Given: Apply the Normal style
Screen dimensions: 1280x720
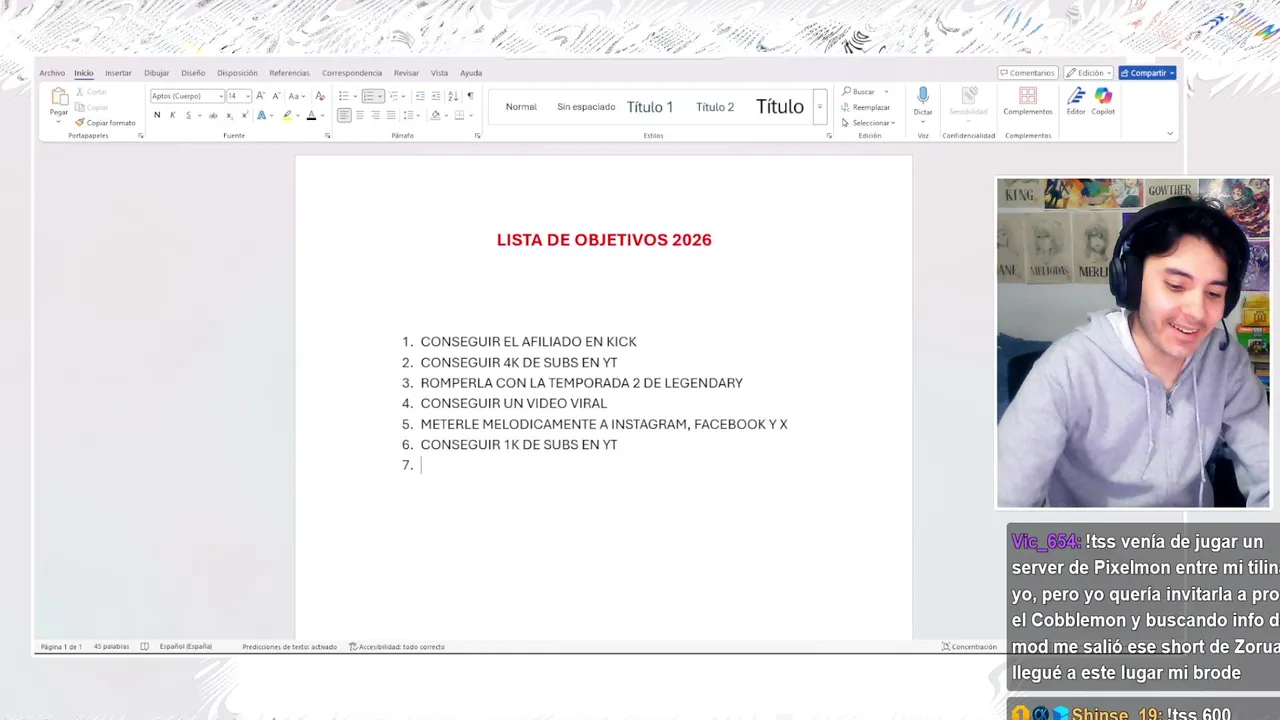Looking at the screenshot, I should (521, 107).
